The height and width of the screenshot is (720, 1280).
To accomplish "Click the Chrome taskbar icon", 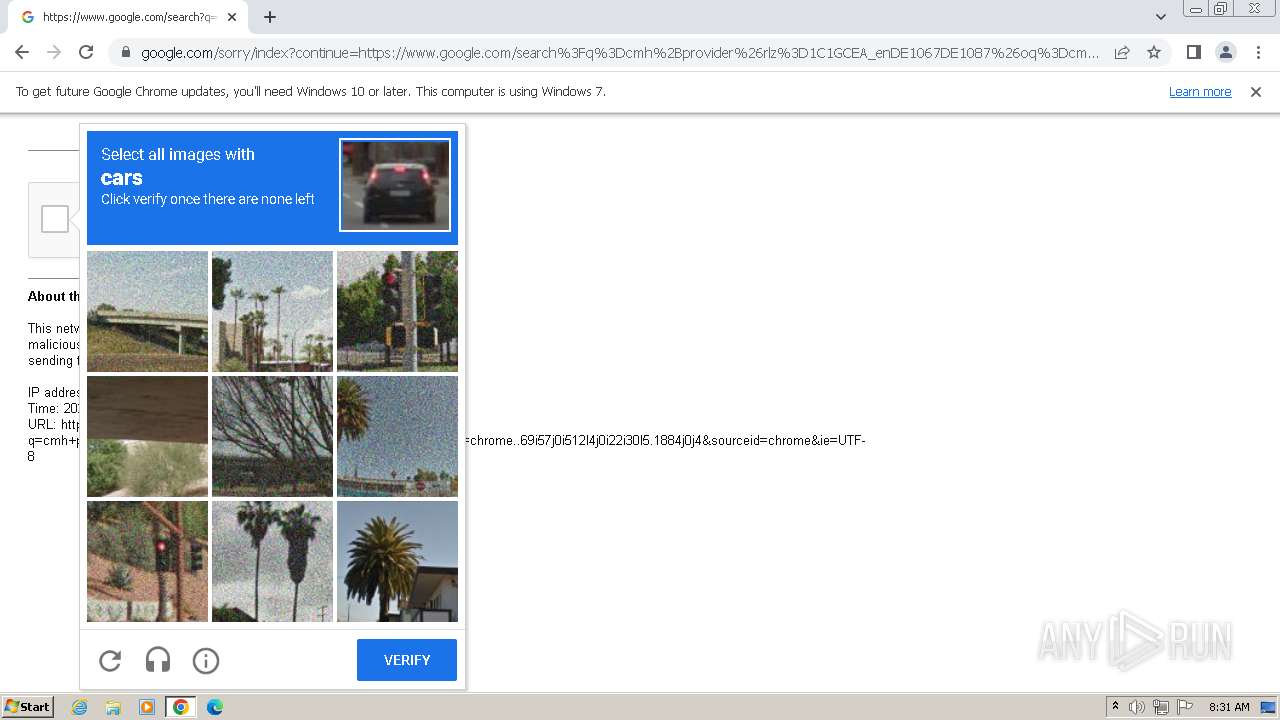I will click(181, 707).
